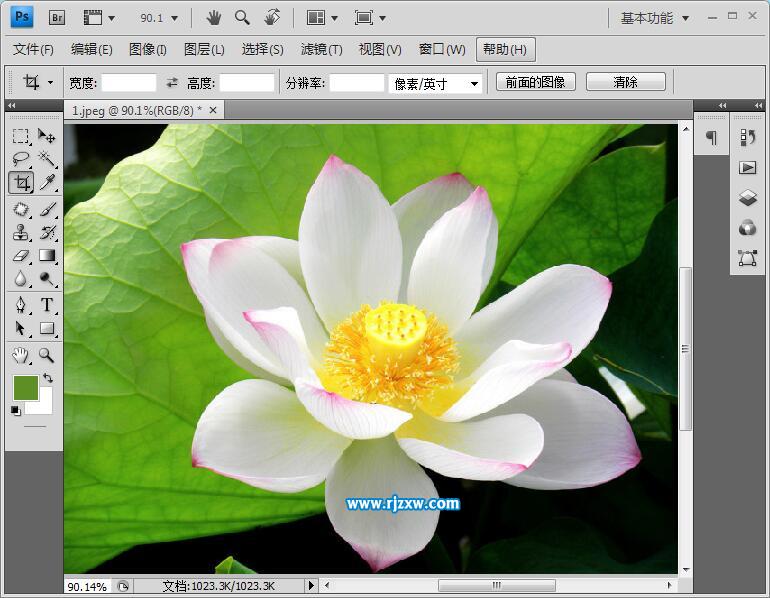770x598 pixels.
Task: Open the 图像(I) menu
Action: 147,50
